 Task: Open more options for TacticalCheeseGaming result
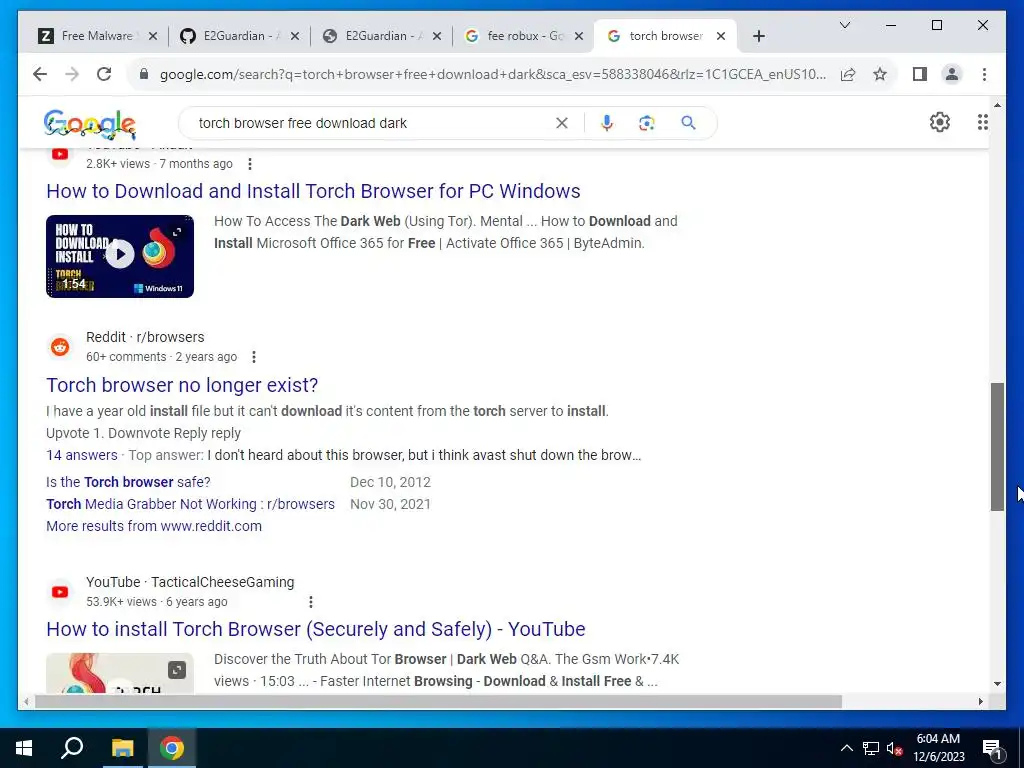[x=311, y=602]
